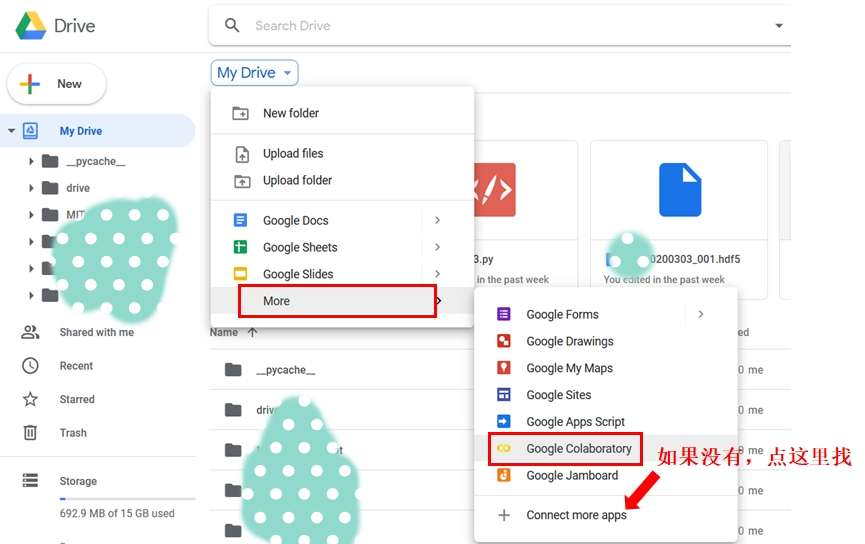This screenshot has width=865, height=544.
Task: Expand the __pycache__ folder in sidebar tree
Action: (31, 161)
